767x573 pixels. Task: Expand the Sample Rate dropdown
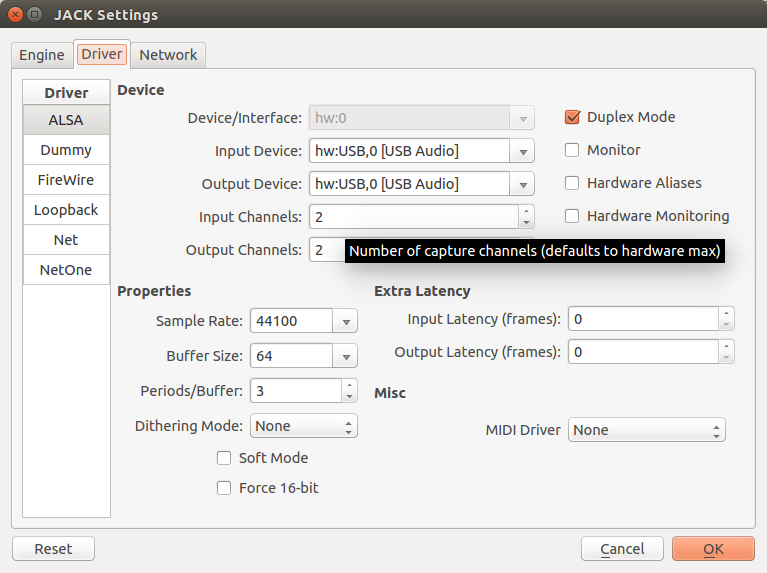[346, 321]
